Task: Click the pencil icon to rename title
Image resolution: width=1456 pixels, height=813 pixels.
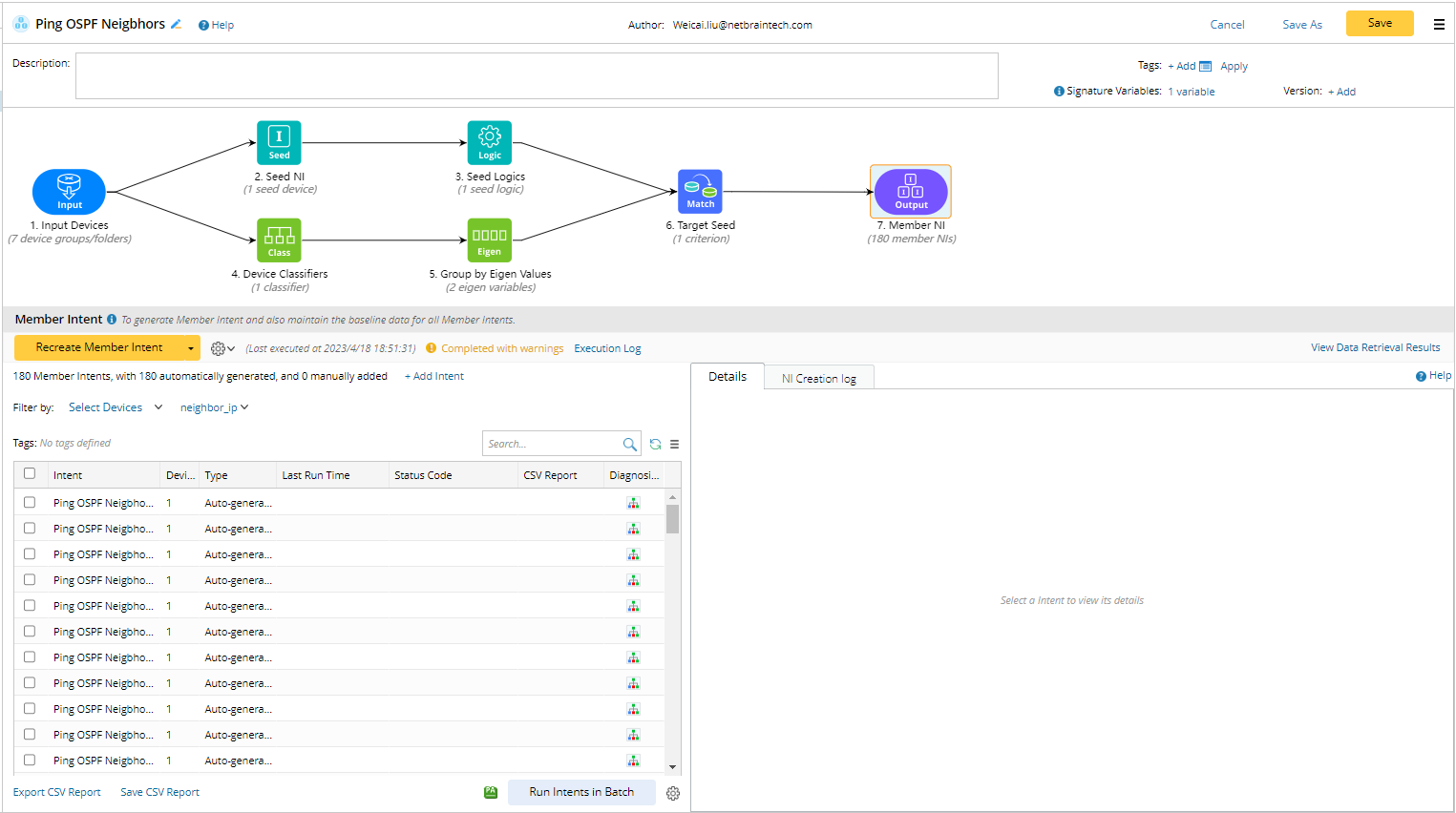Action: pos(176,25)
